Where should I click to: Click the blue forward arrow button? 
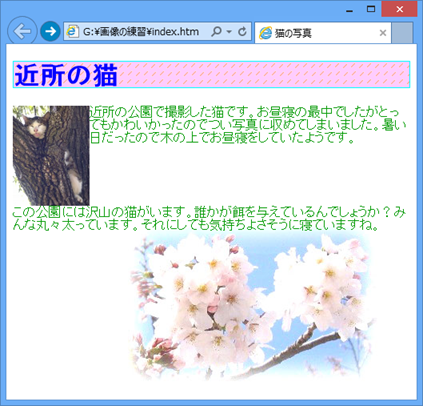50,32
